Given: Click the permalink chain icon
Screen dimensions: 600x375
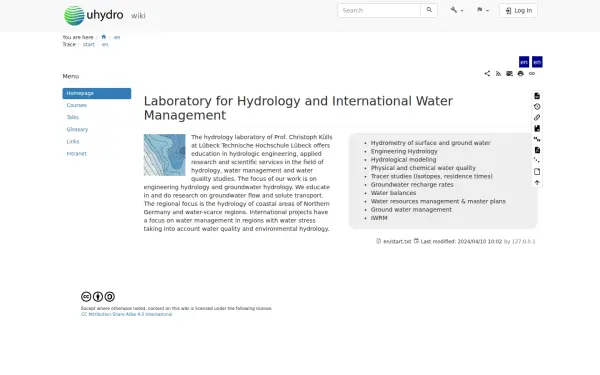Looking at the screenshot, I should 532,73.
